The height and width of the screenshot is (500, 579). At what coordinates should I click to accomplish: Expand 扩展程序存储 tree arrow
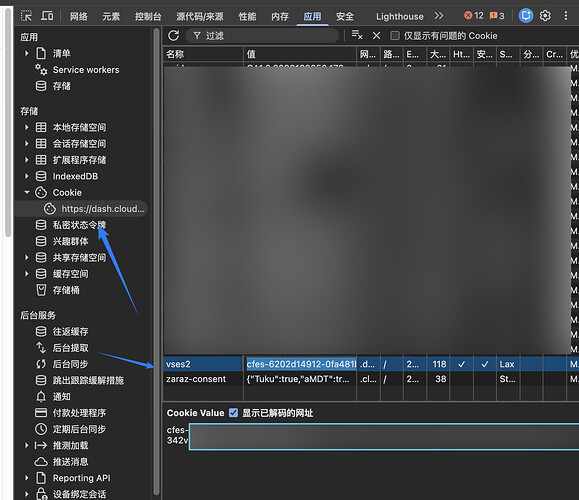coord(27,160)
